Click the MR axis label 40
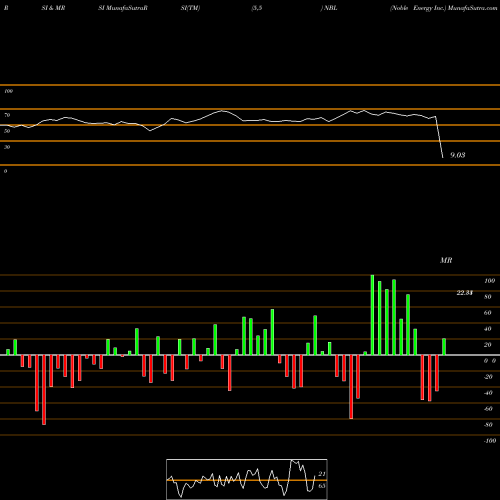This screenshot has height=500, width=500. [487, 329]
